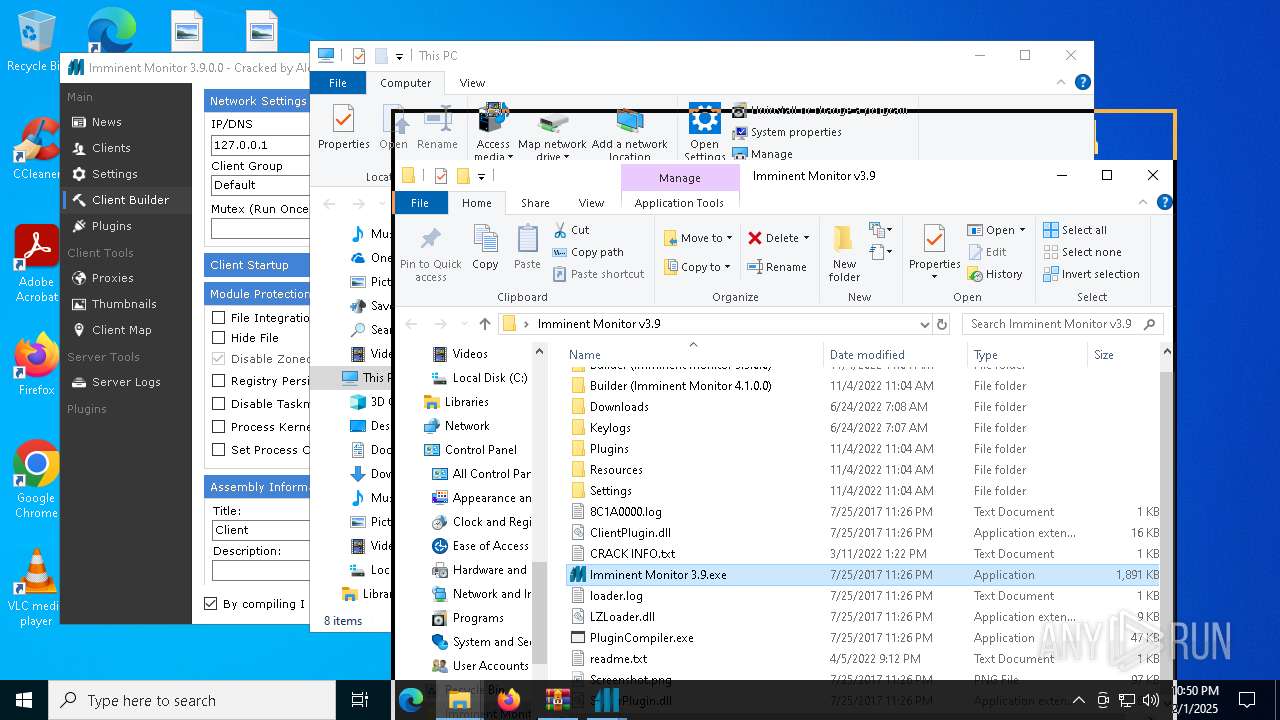Switch to Computer tab in This PC window
Image resolution: width=1280 pixels, height=720 pixels.
[x=406, y=83]
